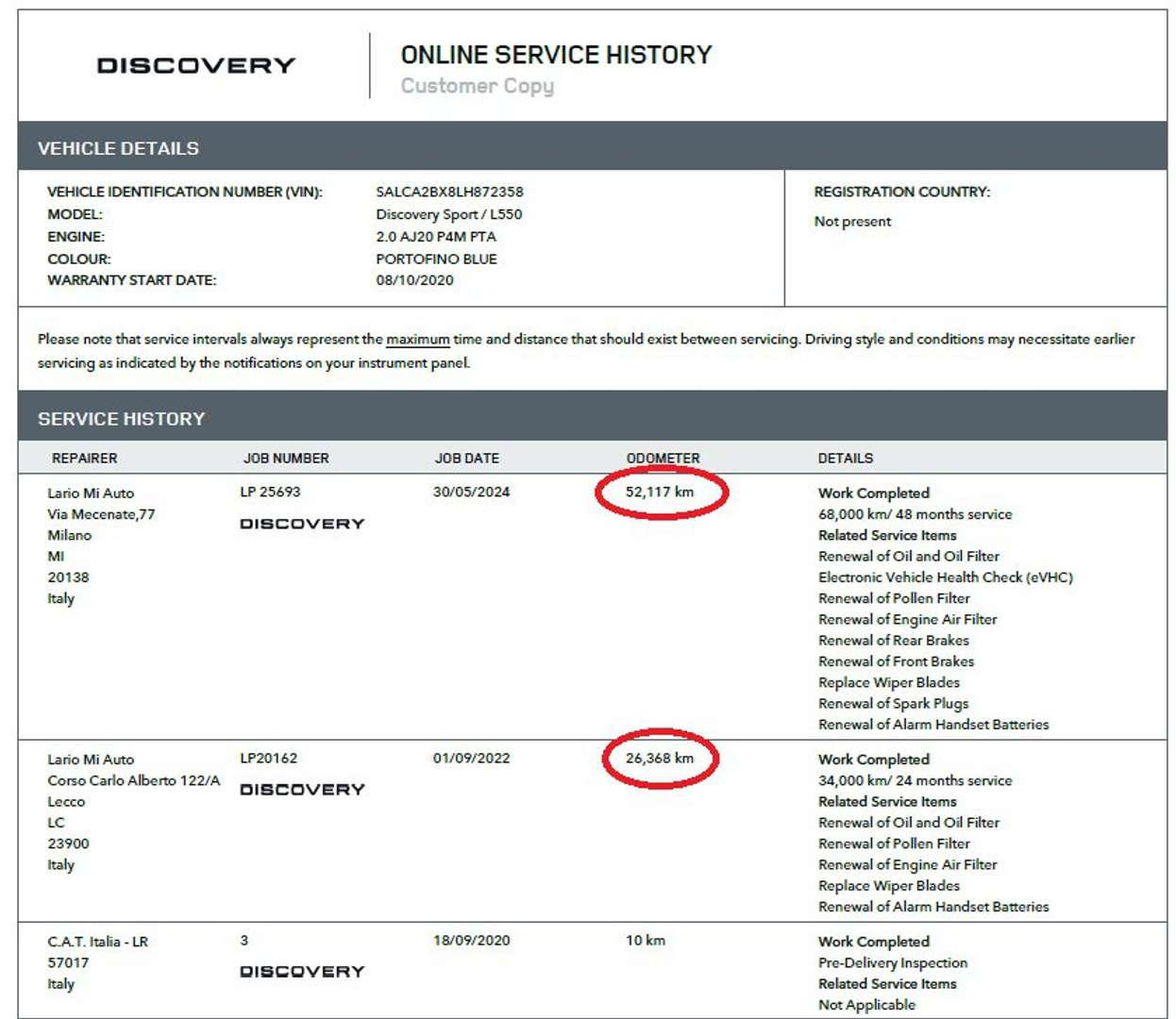Screen dimensions: 1176x1019
Task: Select job number LP20162
Action: 268,758
